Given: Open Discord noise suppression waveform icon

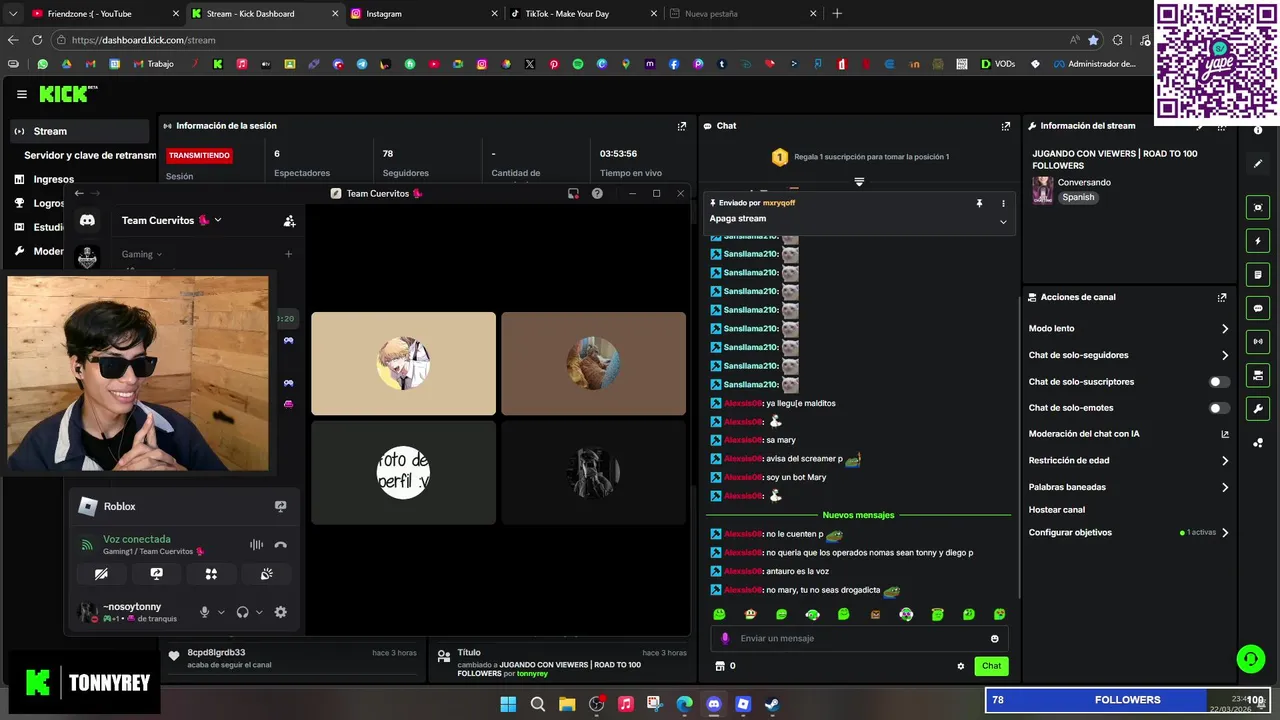Looking at the screenshot, I should tap(257, 545).
